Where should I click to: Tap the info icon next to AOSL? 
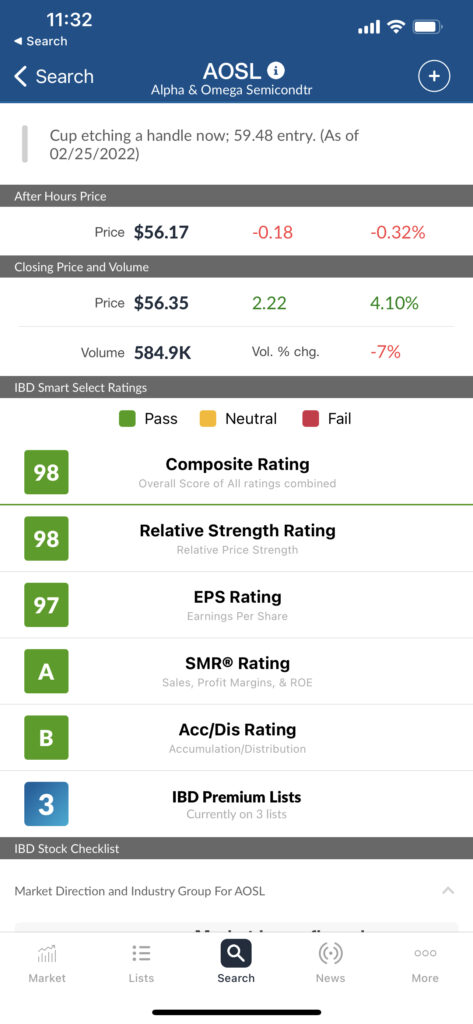click(x=277, y=70)
